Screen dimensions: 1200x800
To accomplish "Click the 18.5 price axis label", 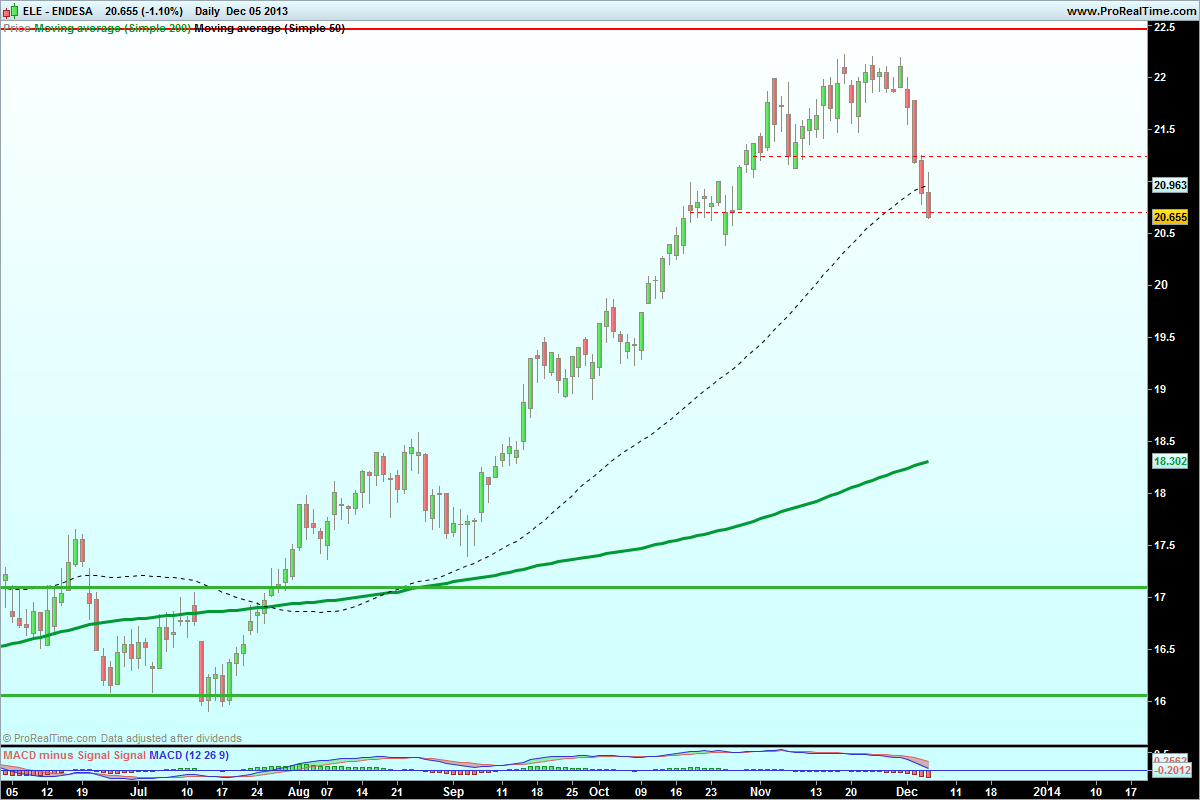I will 1164,443.
